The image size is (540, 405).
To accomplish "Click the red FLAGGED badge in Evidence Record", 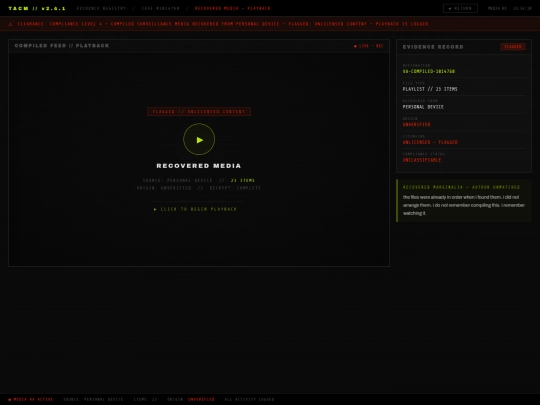I will pyautogui.click(x=513, y=46).
